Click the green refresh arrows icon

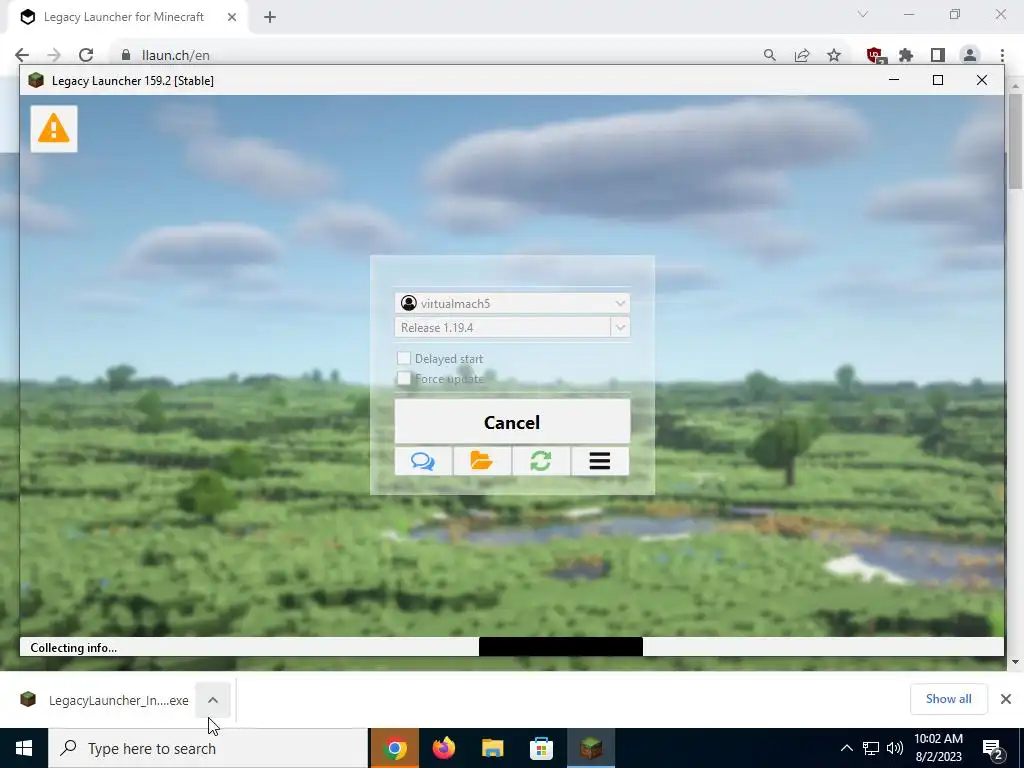541,461
